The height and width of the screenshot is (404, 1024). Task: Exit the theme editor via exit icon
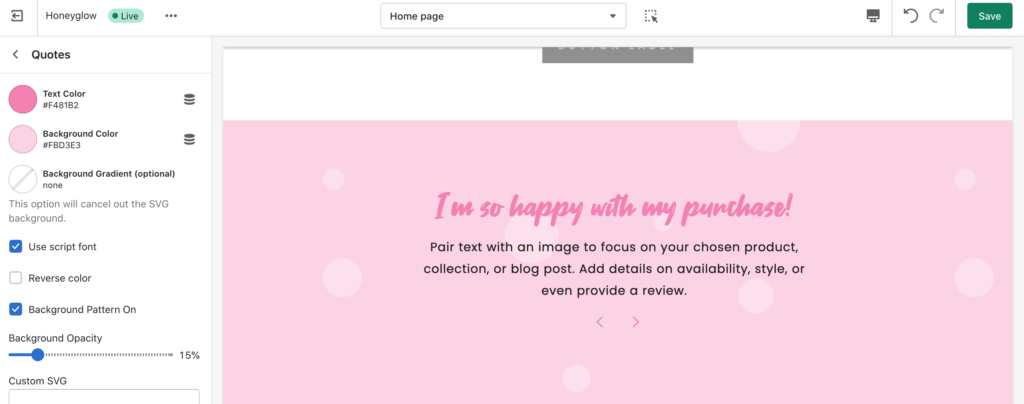click(17, 16)
